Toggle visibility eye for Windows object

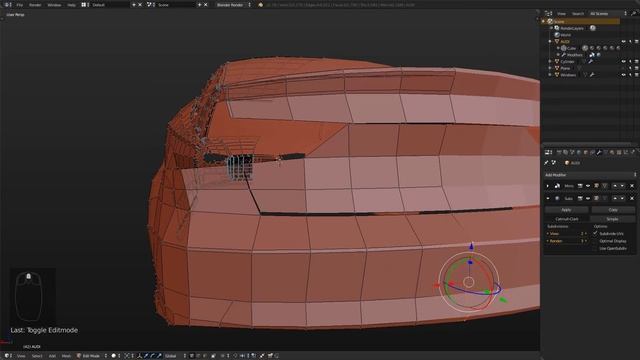click(x=623, y=75)
